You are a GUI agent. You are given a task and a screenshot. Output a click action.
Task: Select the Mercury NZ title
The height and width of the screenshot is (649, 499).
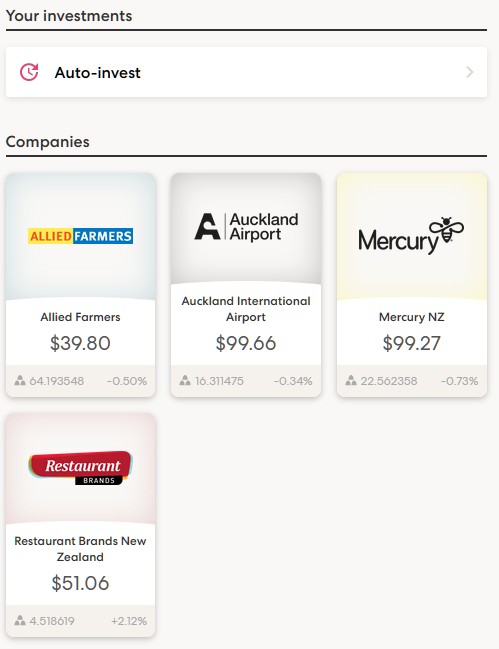pyautogui.click(x=412, y=317)
